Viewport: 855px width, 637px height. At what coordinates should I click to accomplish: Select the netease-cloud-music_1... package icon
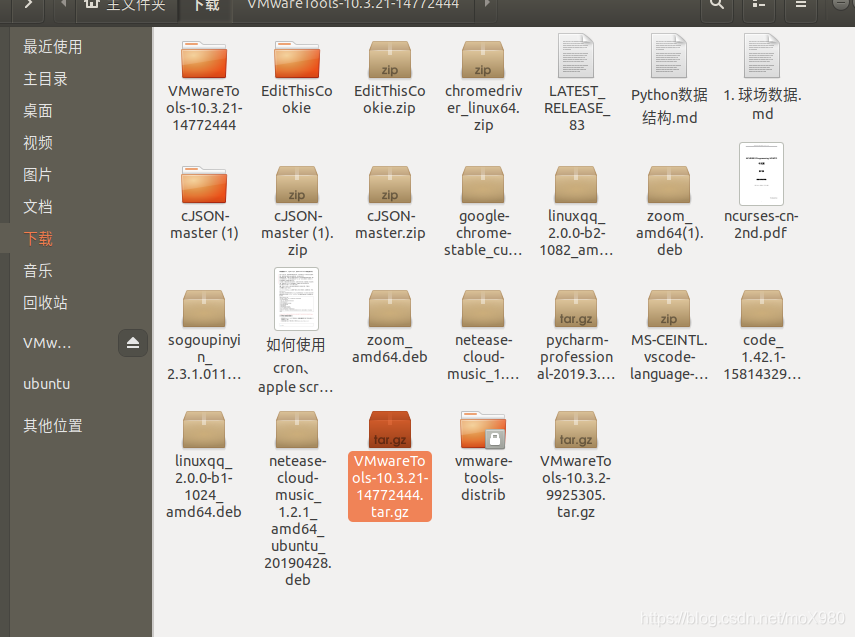(x=483, y=309)
